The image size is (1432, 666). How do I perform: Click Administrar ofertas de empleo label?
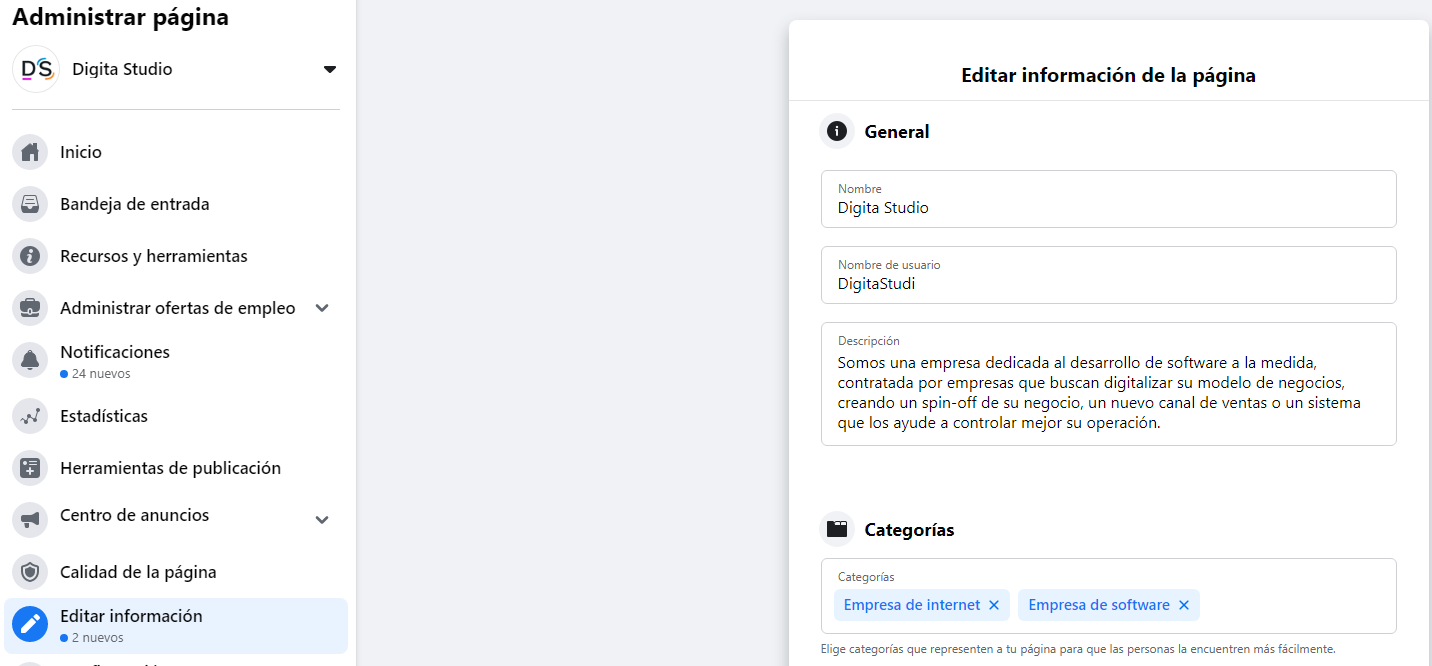178,308
